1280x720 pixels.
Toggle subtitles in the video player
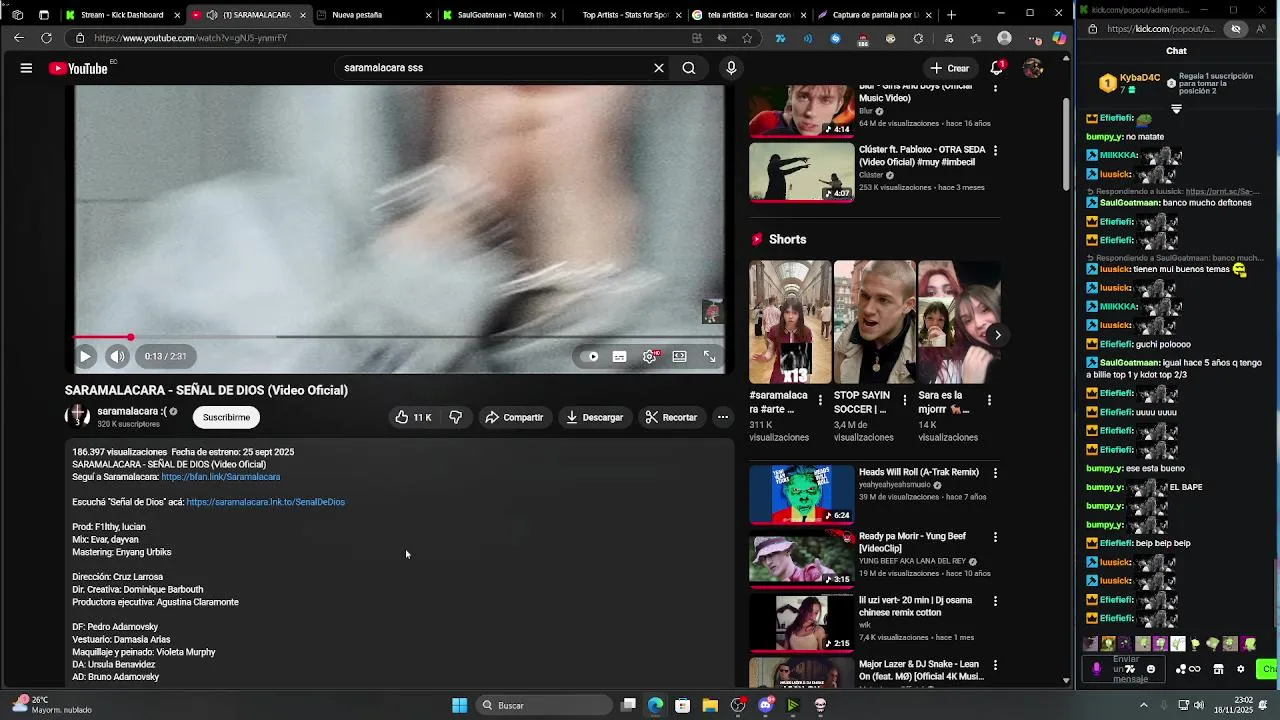620,356
